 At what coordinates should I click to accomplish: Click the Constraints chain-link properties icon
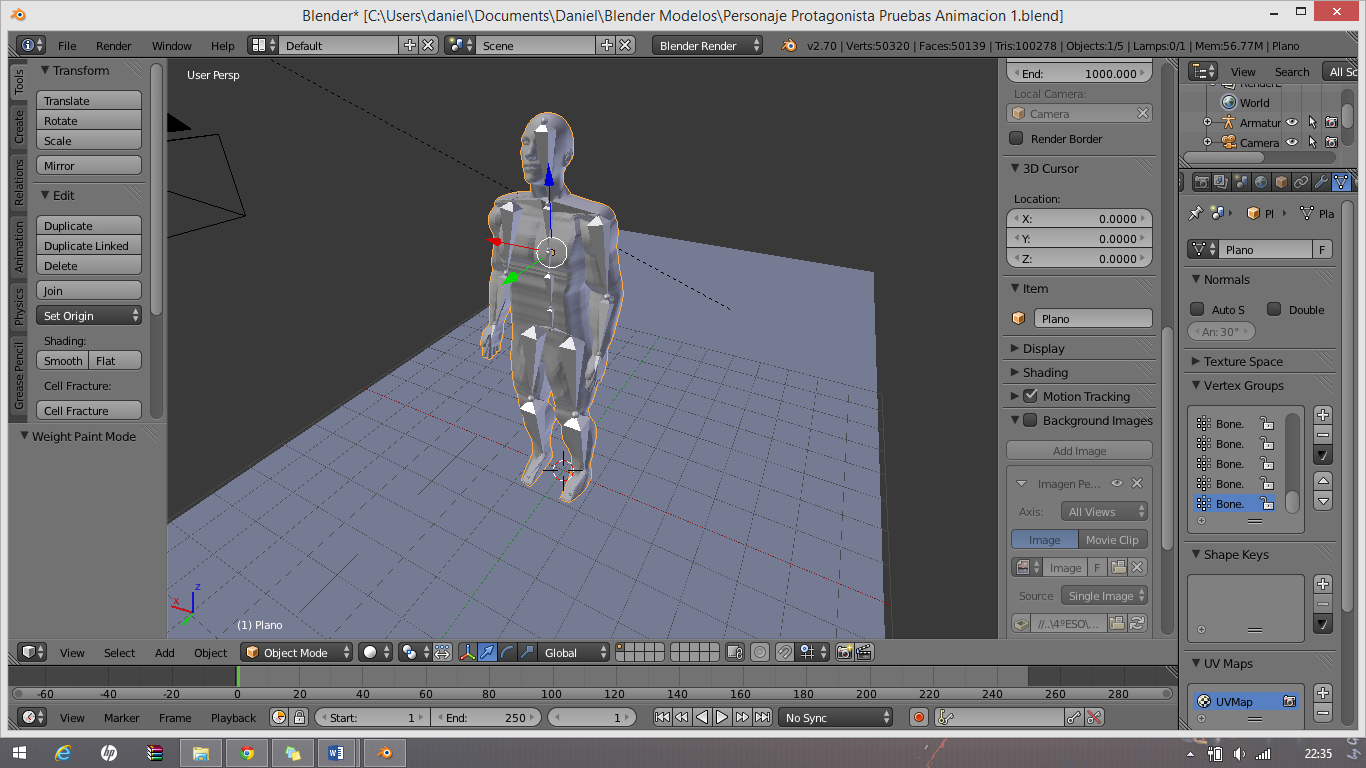point(1301,182)
